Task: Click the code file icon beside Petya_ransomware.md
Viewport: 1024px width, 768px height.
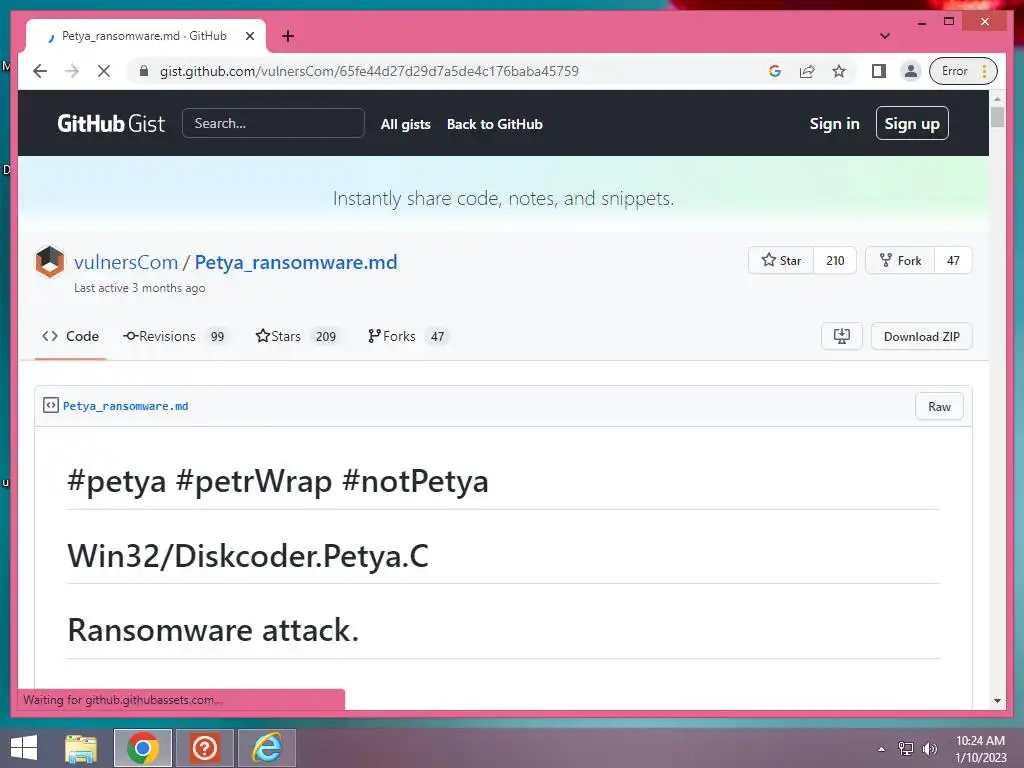Action: pos(51,406)
